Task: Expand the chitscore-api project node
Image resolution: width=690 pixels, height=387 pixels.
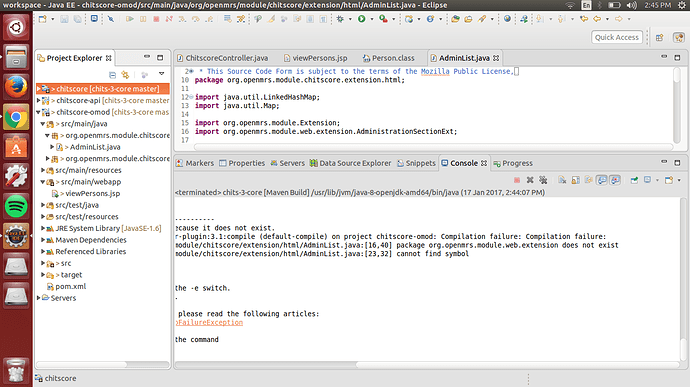Action: [x=39, y=100]
